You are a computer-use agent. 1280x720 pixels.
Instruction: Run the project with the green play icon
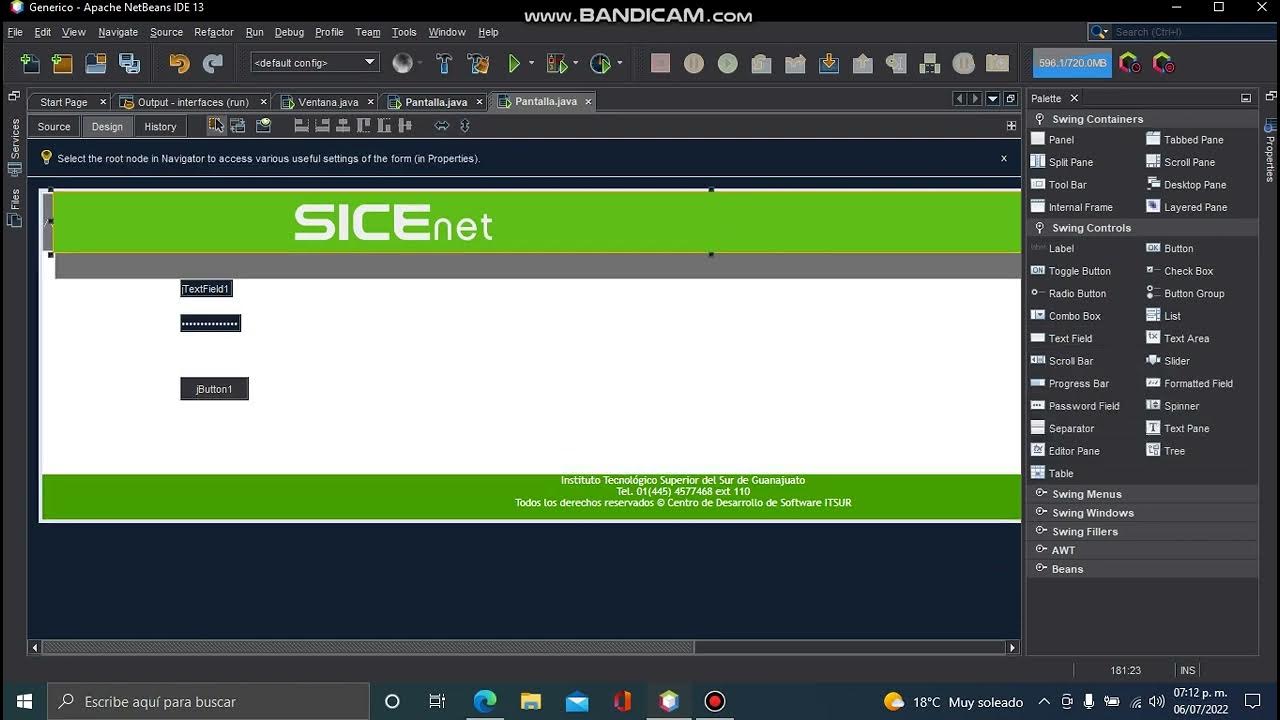(514, 64)
